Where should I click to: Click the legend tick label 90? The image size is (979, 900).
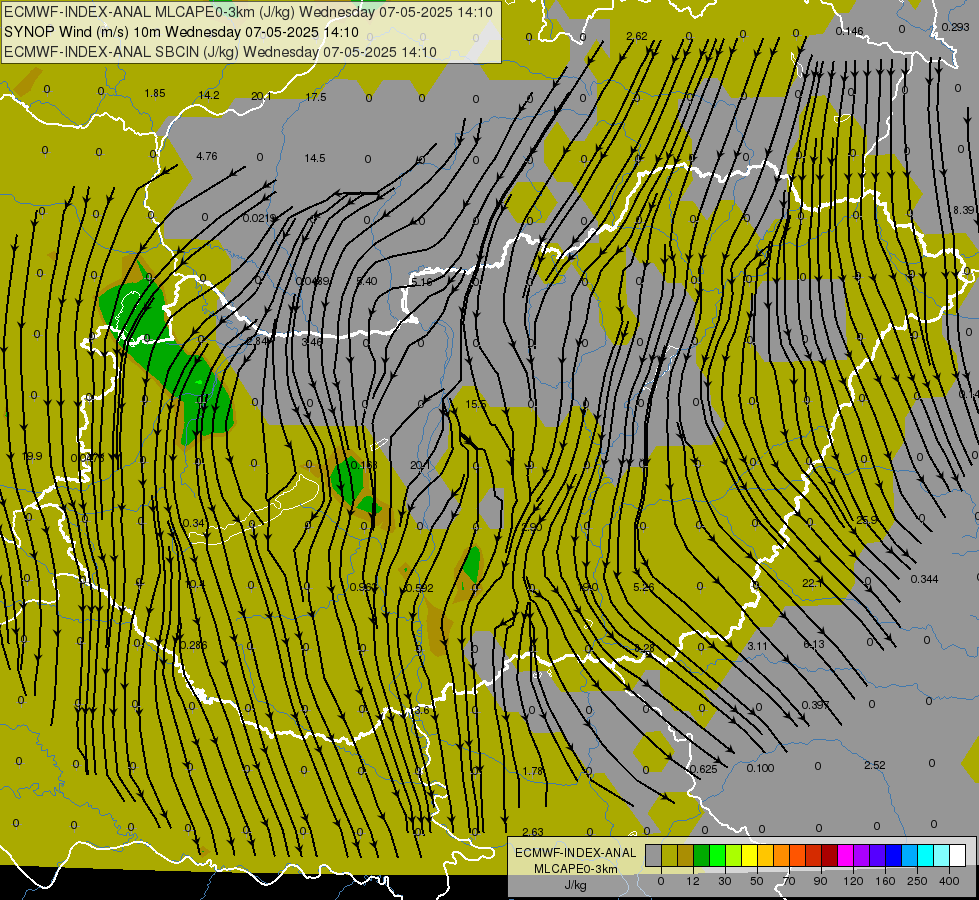(821, 881)
